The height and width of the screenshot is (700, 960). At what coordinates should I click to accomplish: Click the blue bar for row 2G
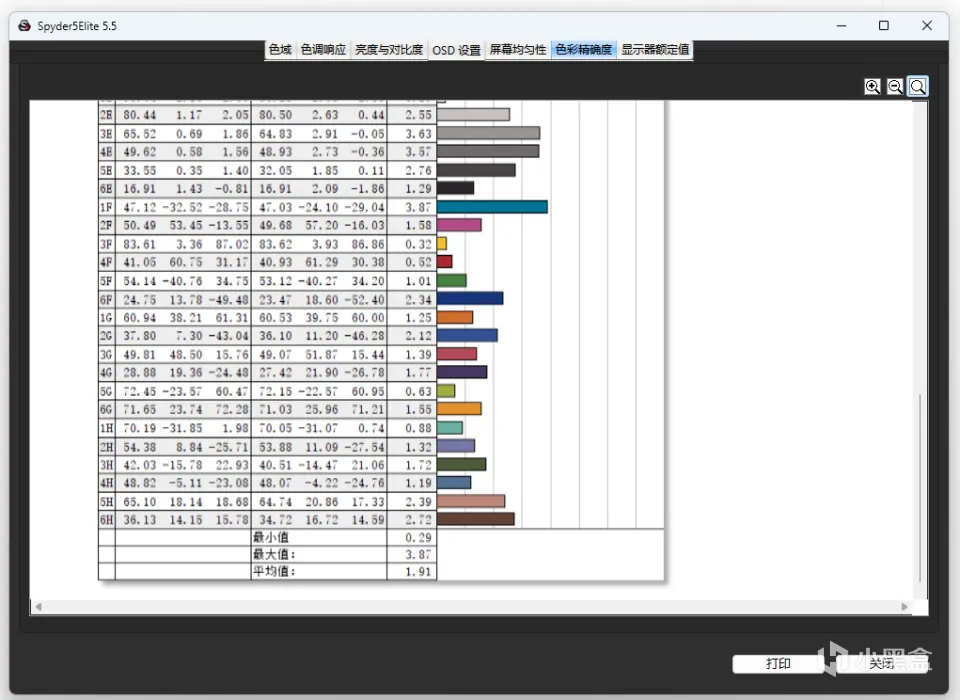(x=467, y=336)
